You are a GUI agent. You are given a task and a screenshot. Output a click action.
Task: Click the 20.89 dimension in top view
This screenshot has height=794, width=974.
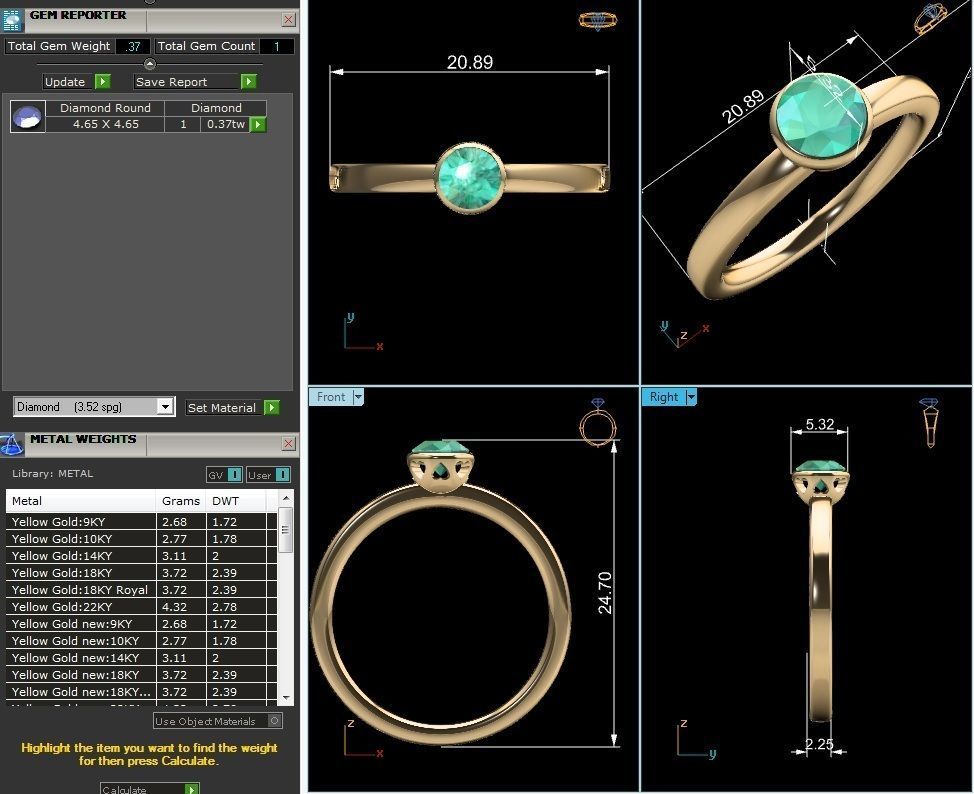tap(470, 62)
